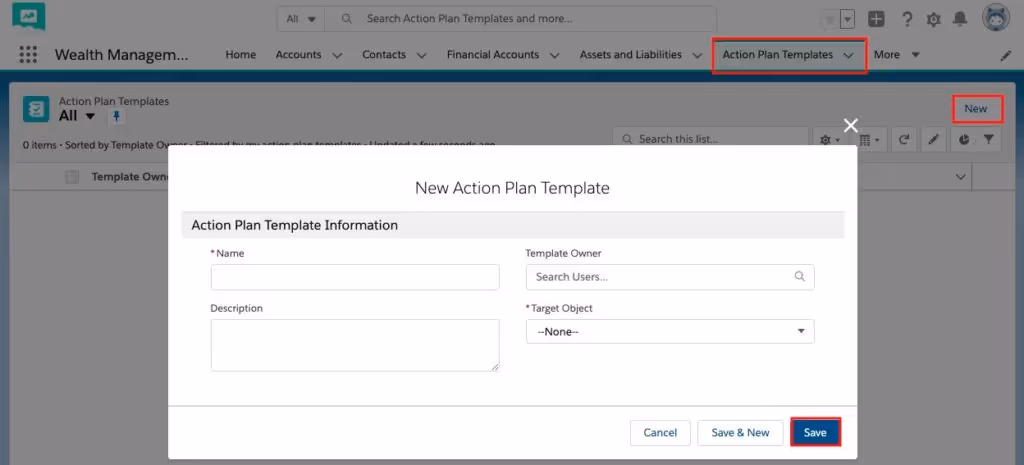The height and width of the screenshot is (465, 1024).
Task: Click the search magnifier in global search
Action: (x=347, y=19)
